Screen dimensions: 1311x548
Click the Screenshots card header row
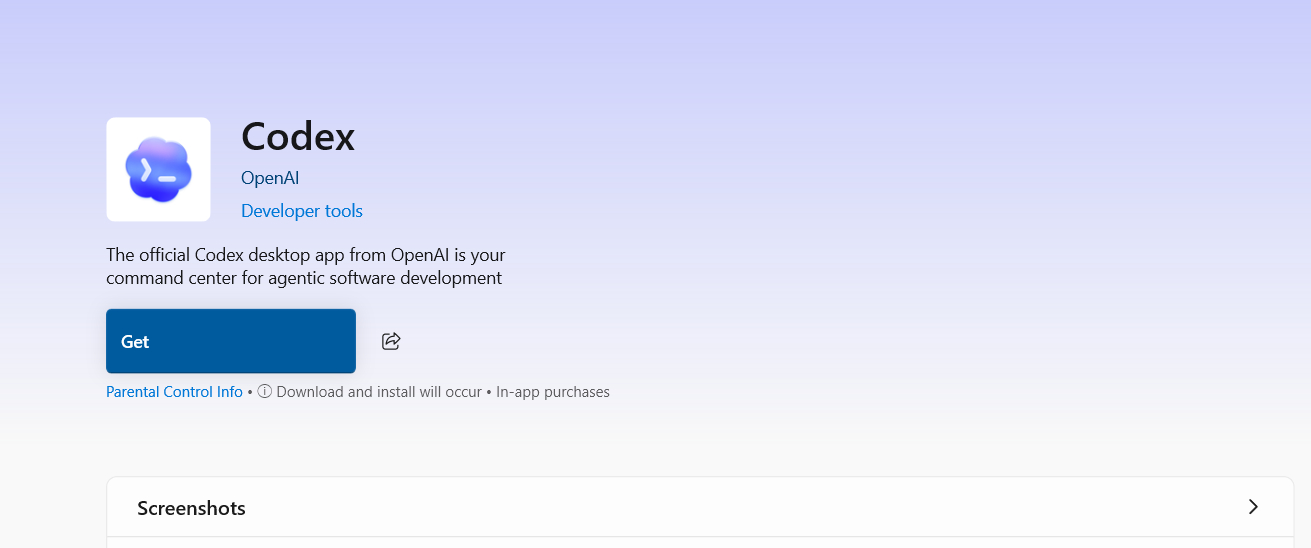[700, 507]
